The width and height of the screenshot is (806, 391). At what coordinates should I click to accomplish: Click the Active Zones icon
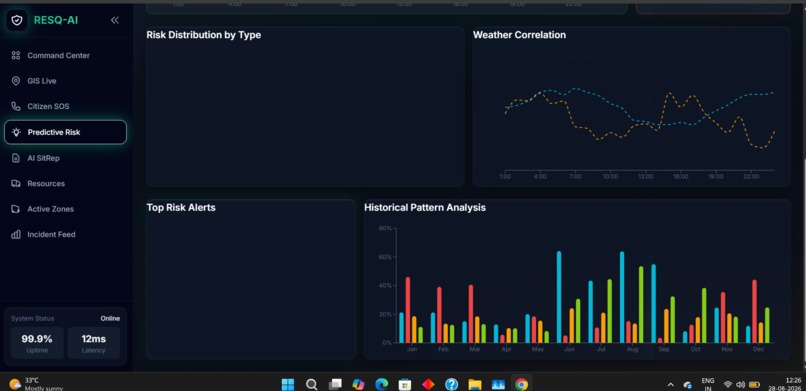pyautogui.click(x=16, y=209)
